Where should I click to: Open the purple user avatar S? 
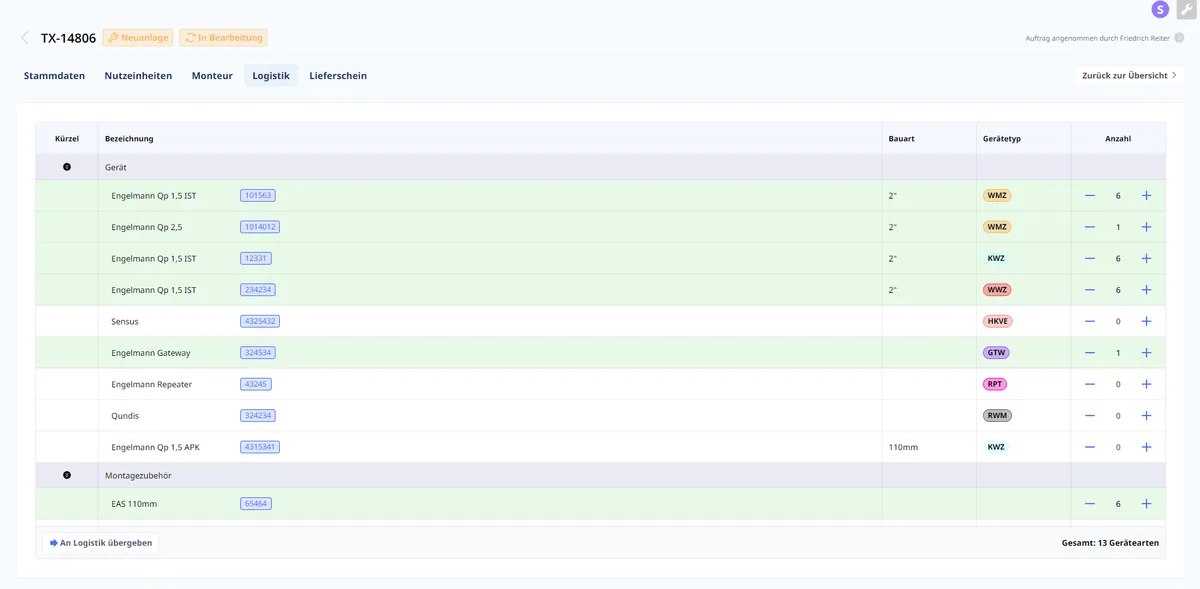pyautogui.click(x=1160, y=10)
